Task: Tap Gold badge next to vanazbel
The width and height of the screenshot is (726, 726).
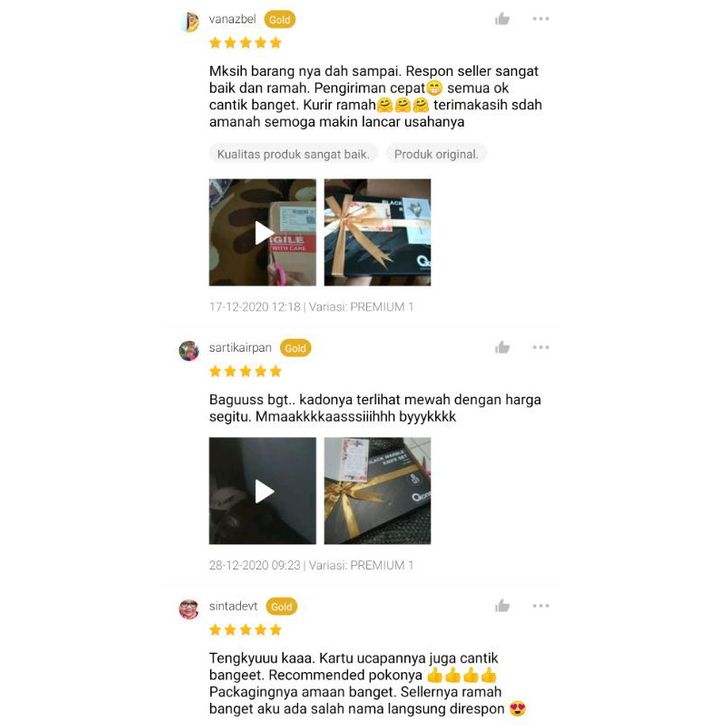Action: point(280,20)
